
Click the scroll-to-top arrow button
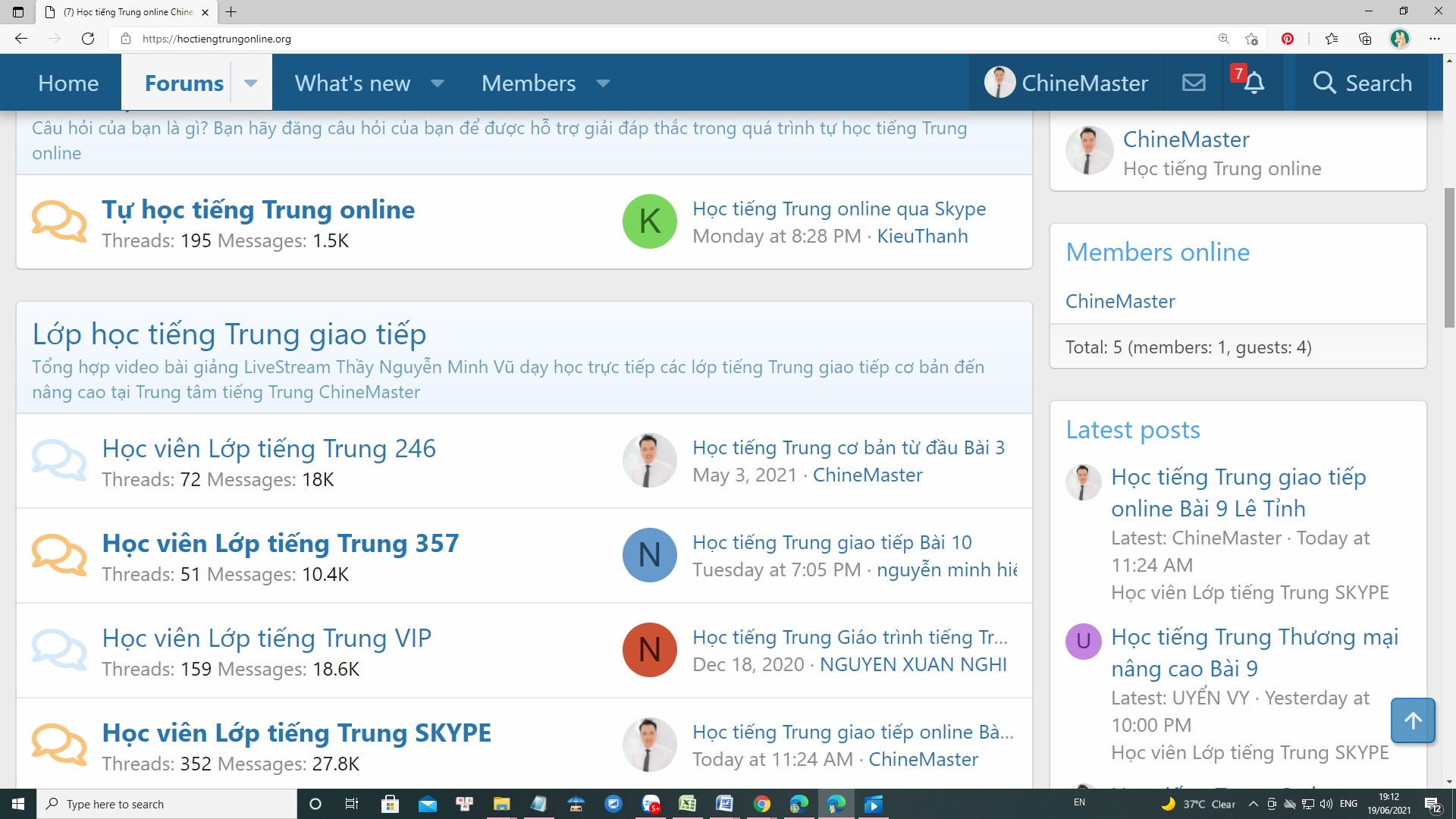1412,720
